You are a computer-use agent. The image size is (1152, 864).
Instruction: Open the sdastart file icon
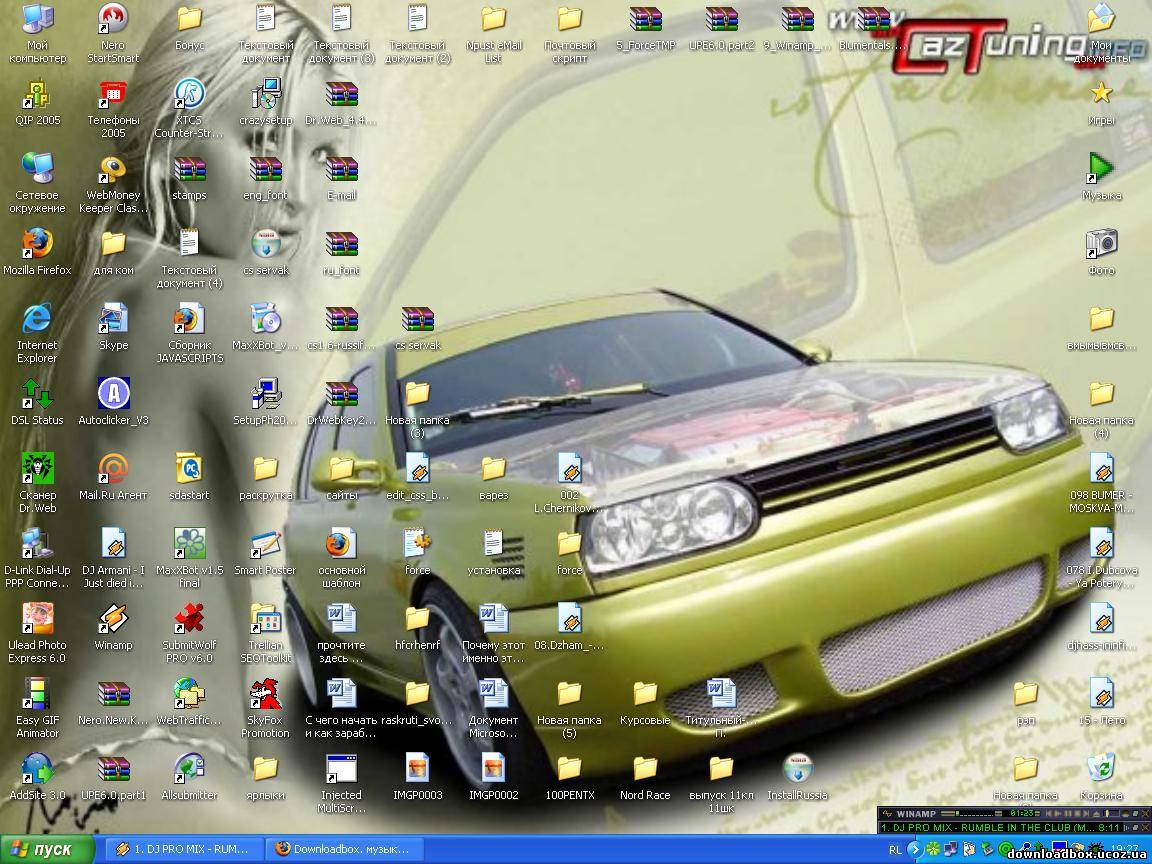(189, 478)
